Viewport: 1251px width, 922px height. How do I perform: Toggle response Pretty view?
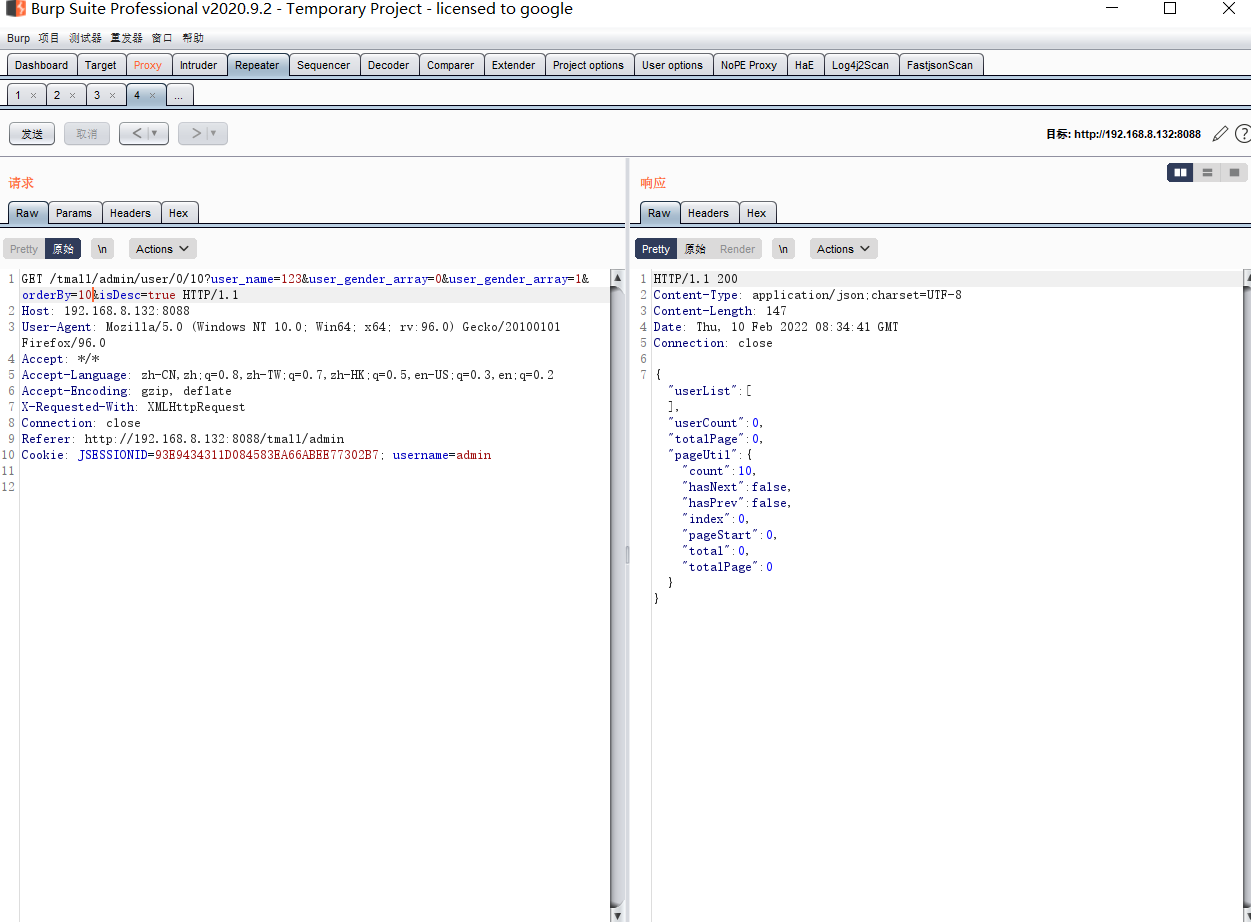[656, 249]
